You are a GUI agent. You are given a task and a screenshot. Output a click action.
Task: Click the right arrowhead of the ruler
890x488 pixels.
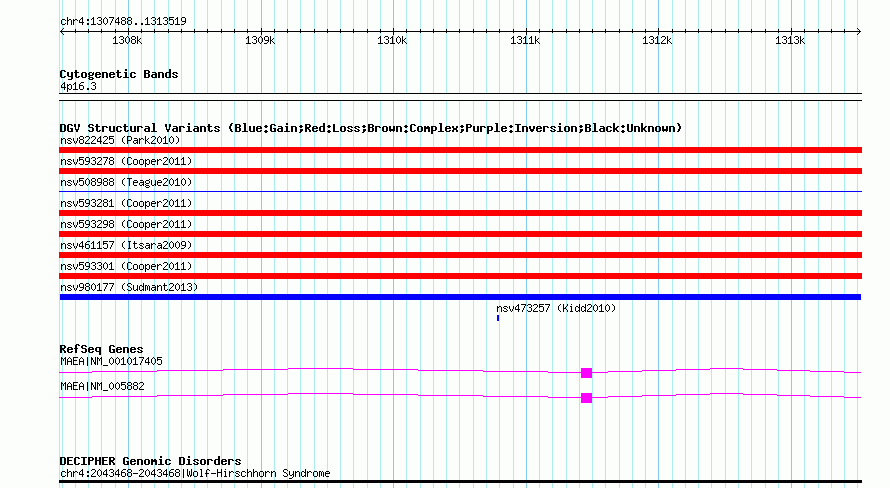[x=859, y=31]
